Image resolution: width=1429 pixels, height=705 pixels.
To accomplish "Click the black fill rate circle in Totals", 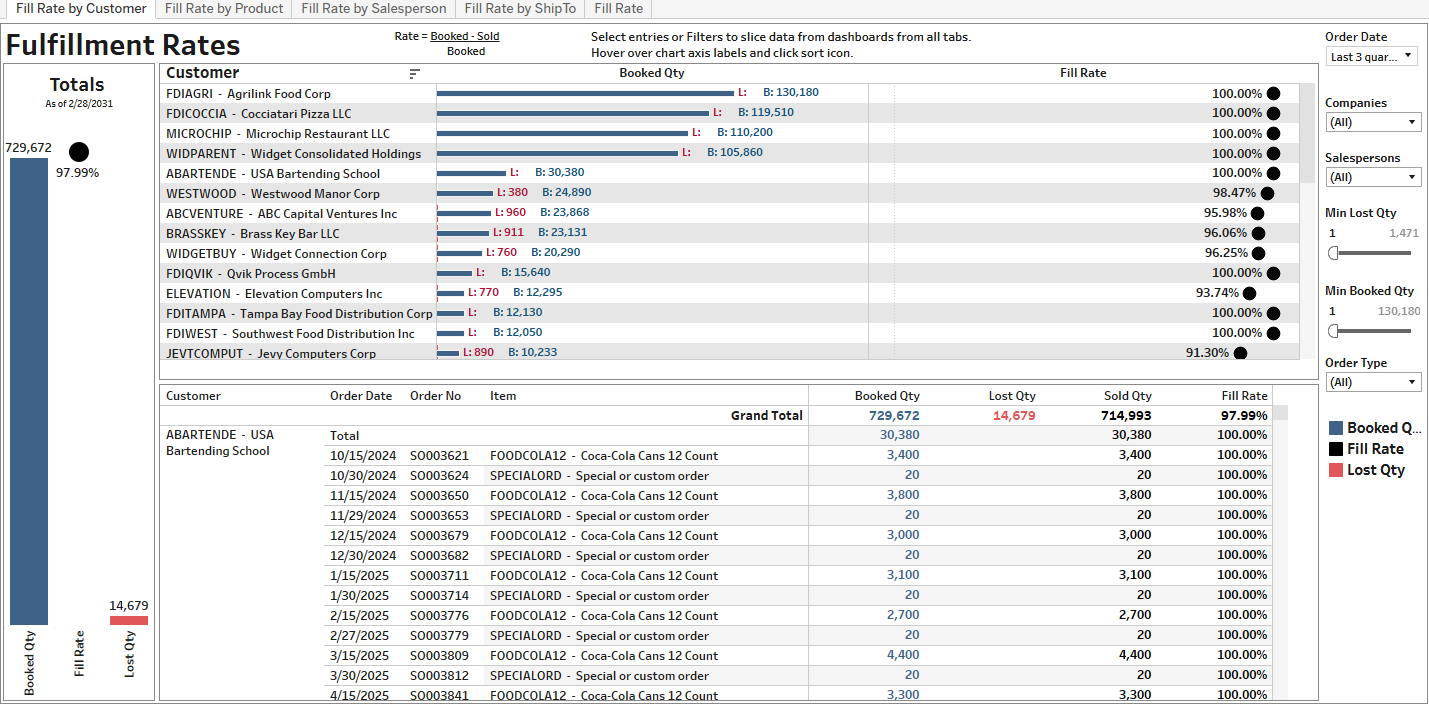I will point(79,152).
